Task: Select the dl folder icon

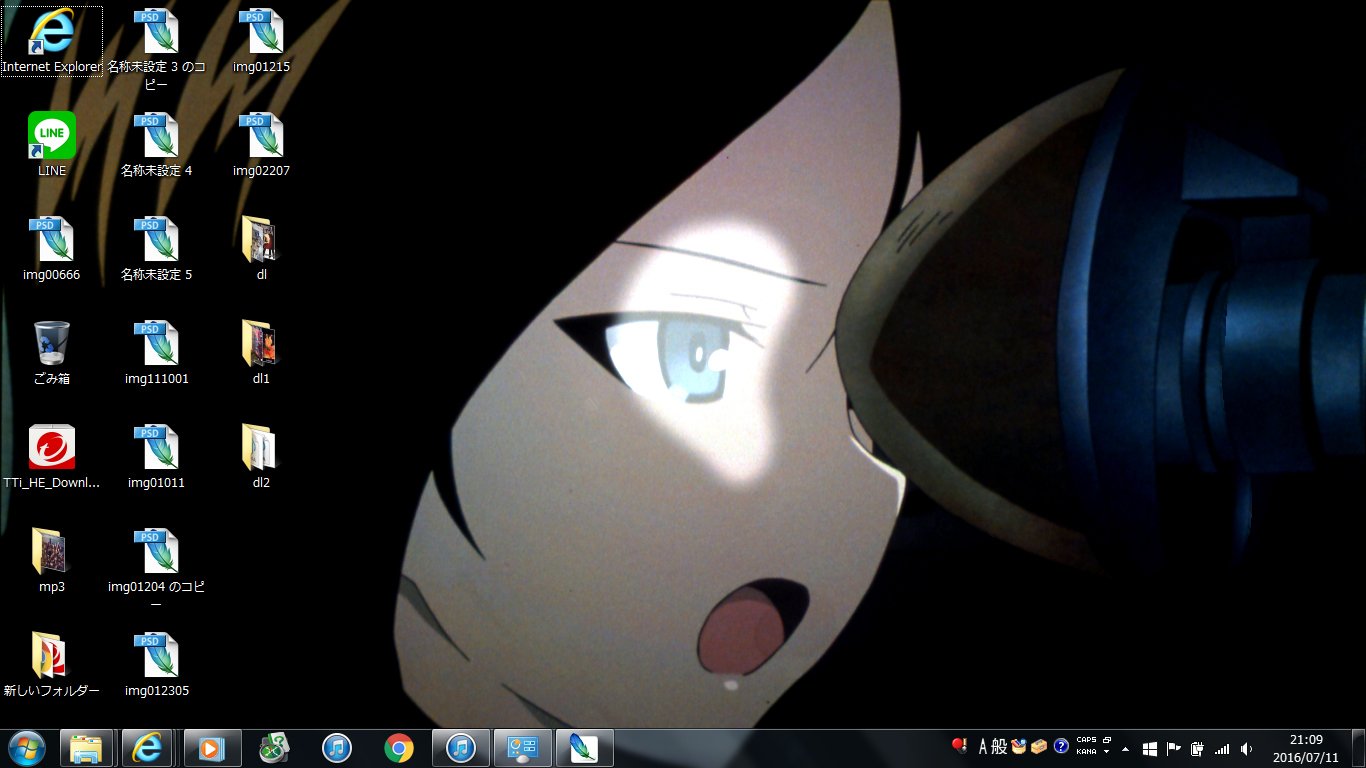Action: [261, 249]
